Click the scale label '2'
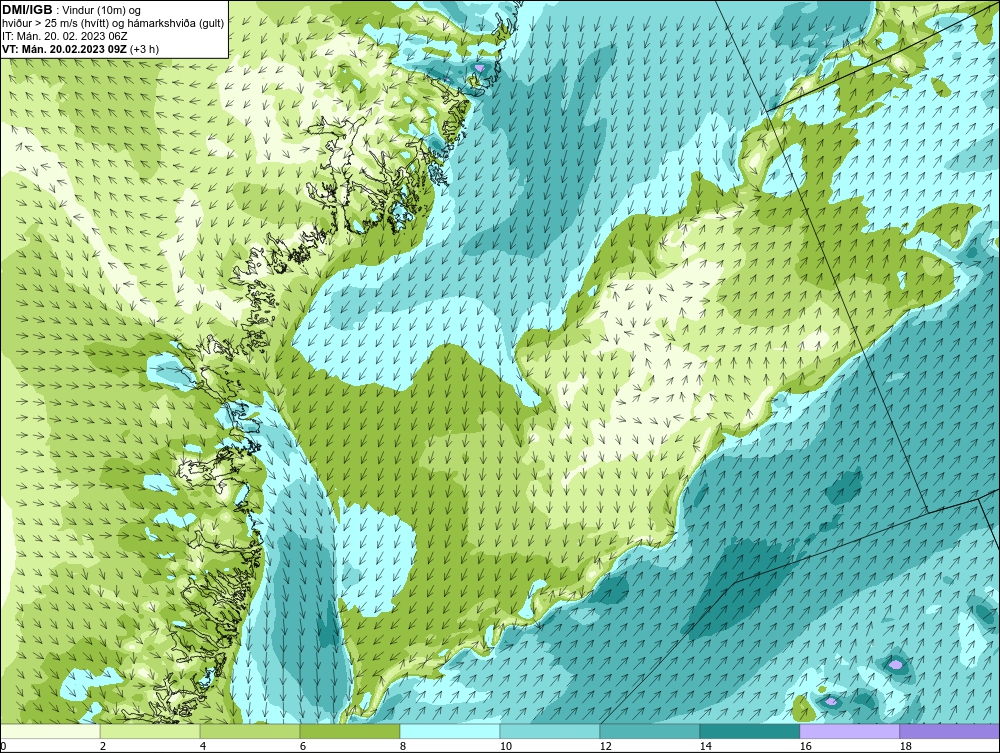Screen dimensions: 1000x753 pos(103,746)
